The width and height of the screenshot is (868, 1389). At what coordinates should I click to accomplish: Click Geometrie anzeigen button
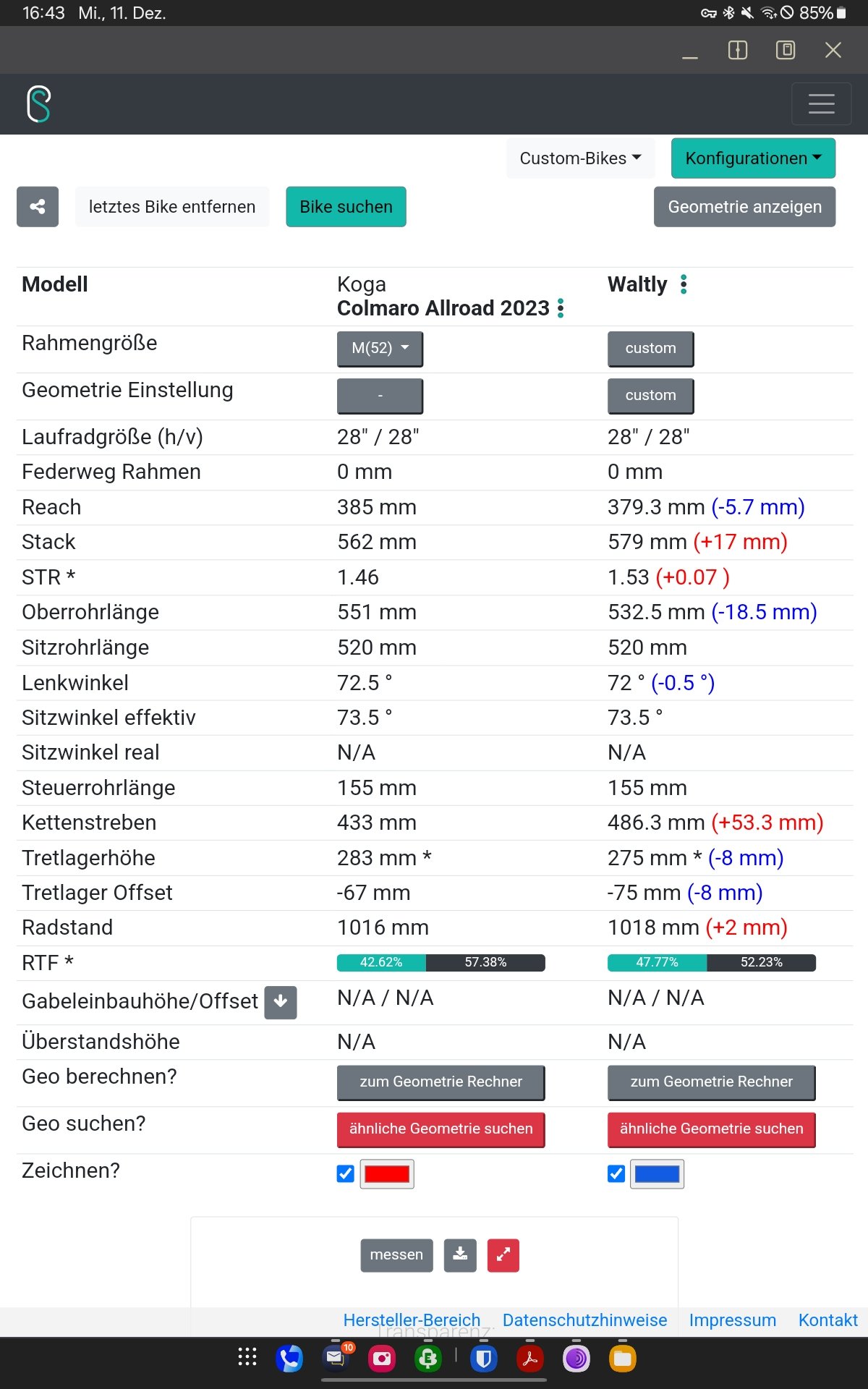click(x=744, y=207)
